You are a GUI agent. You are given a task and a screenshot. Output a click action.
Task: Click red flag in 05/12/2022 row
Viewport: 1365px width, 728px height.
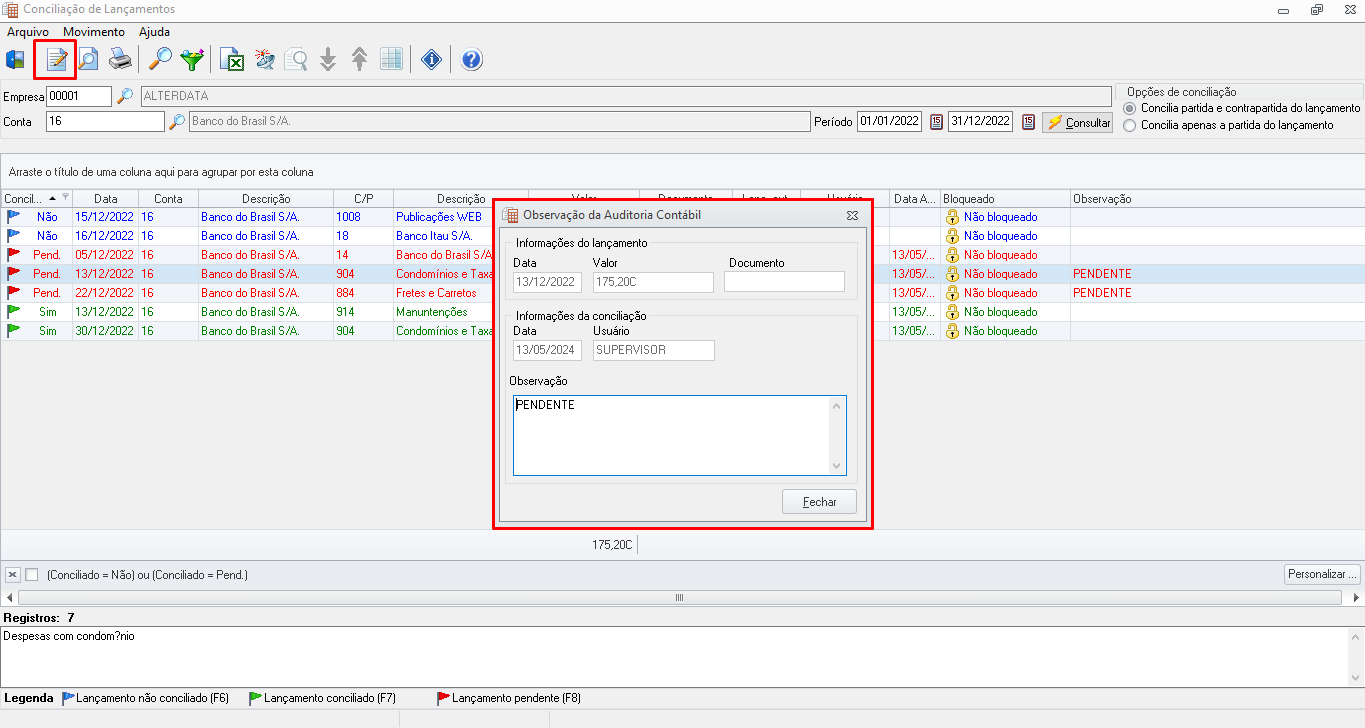coord(14,255)
